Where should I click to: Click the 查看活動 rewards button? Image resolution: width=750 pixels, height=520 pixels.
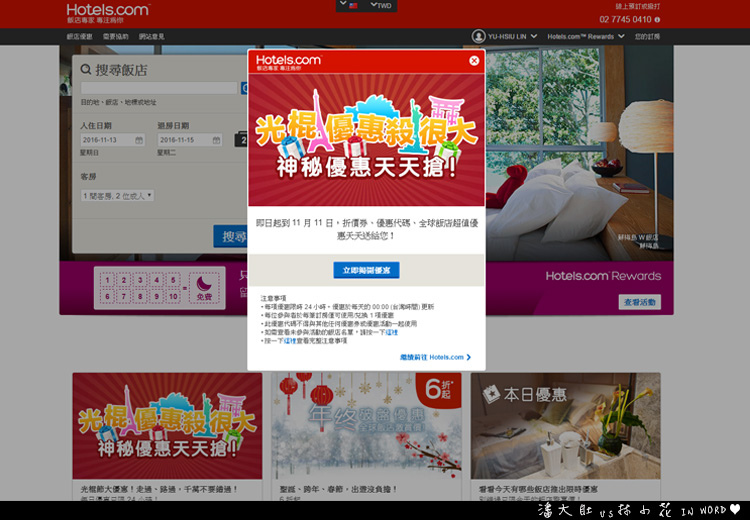tap(640, 302)
